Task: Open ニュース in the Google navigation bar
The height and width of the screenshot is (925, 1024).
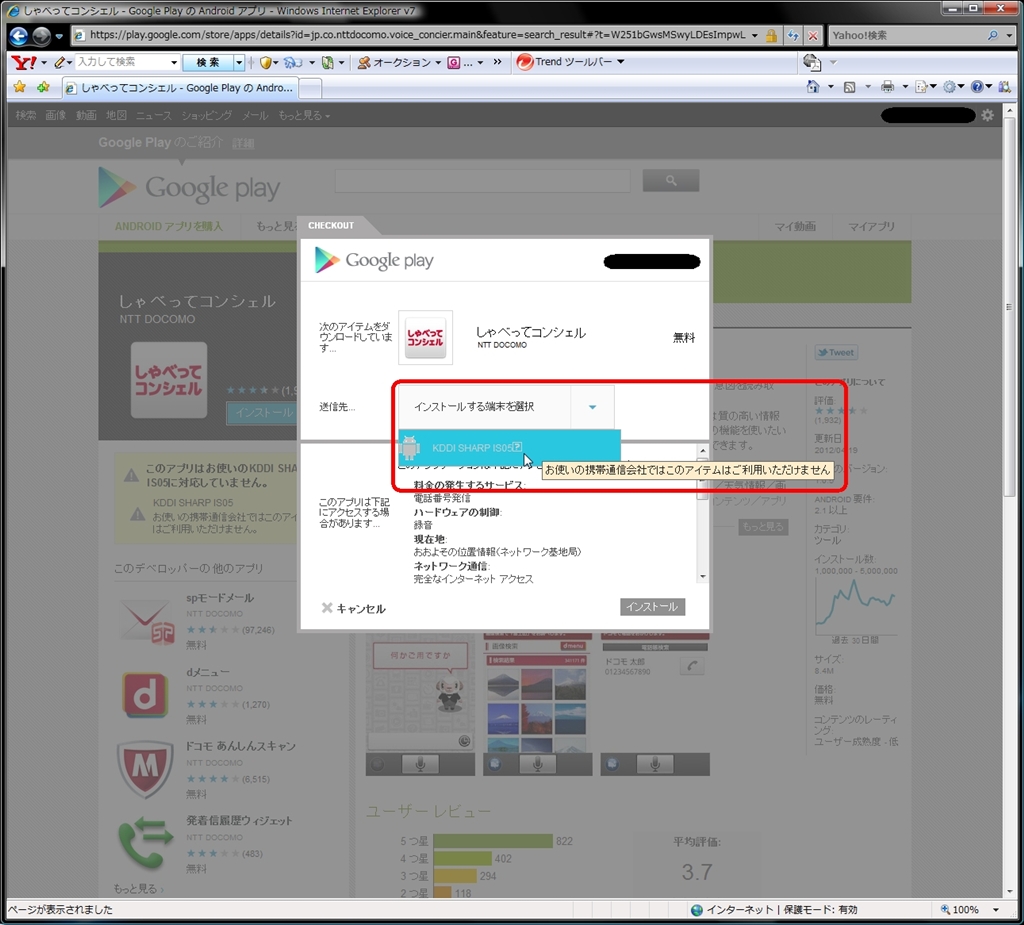Action: (x=153, y=115)
